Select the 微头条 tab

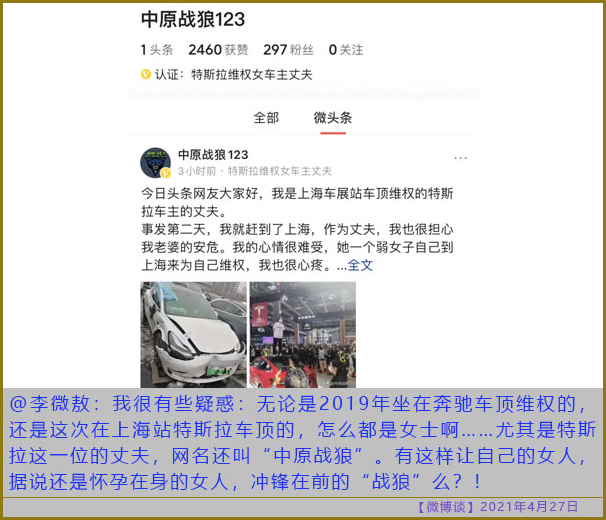click(333, 118)
